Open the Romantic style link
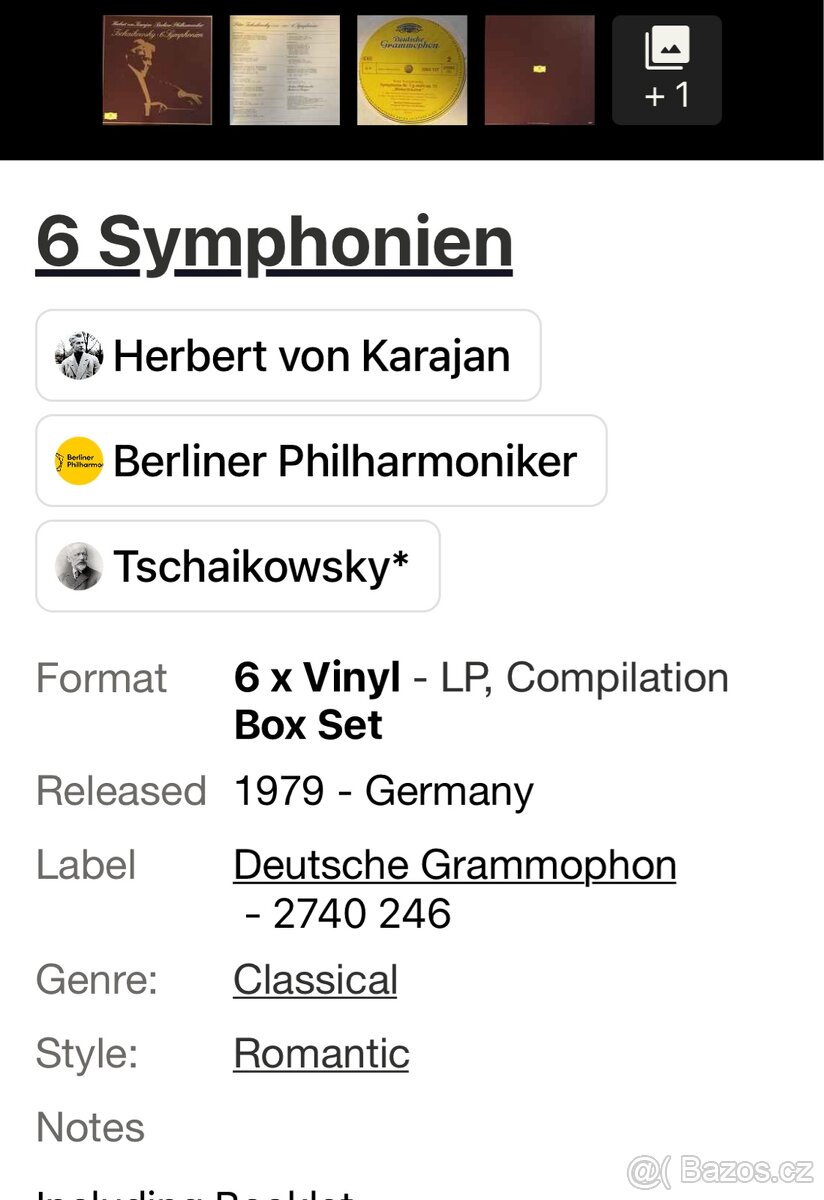 click(320, 1053)
